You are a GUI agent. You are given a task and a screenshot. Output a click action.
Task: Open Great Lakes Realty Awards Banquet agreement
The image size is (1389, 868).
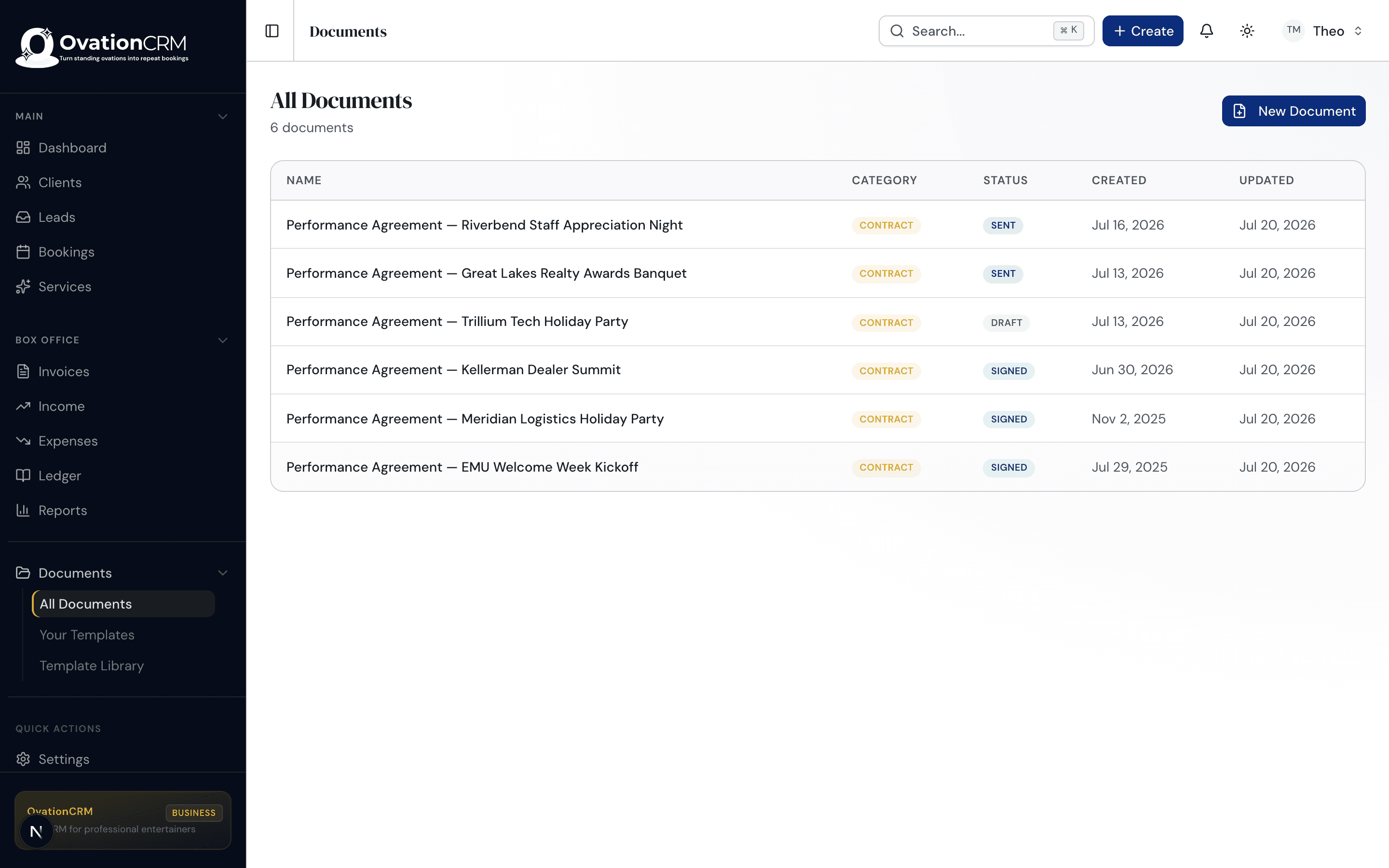tap(486, 273)
